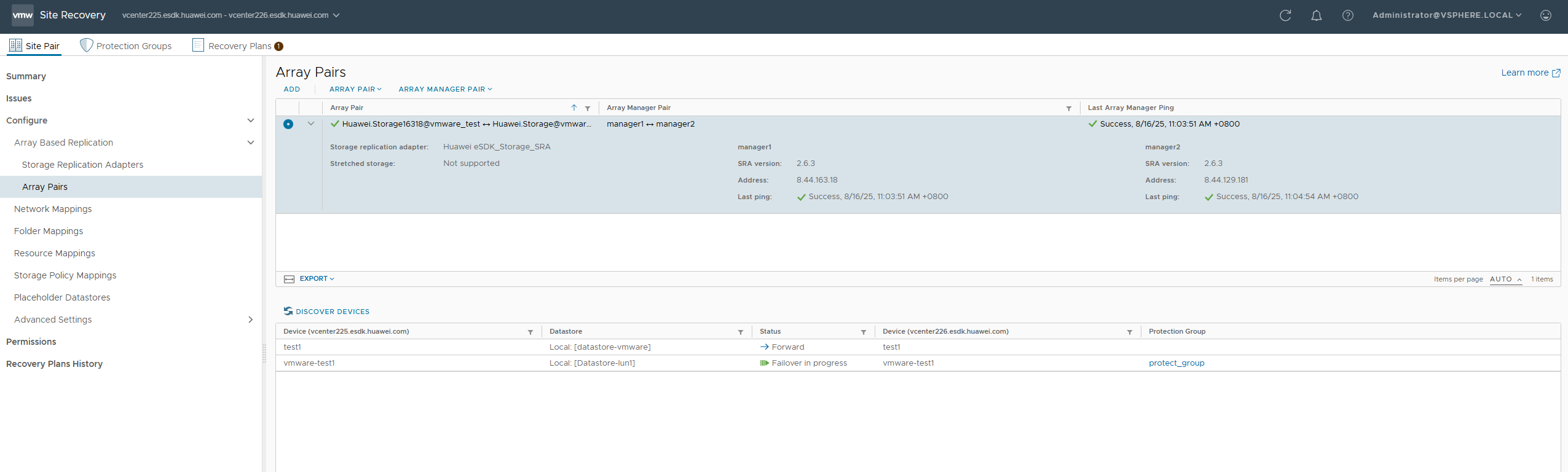Image resolution: width=1568 pixels, height=472 pixels.
Task: Open the protect_group link
Action: [1176, 363]
